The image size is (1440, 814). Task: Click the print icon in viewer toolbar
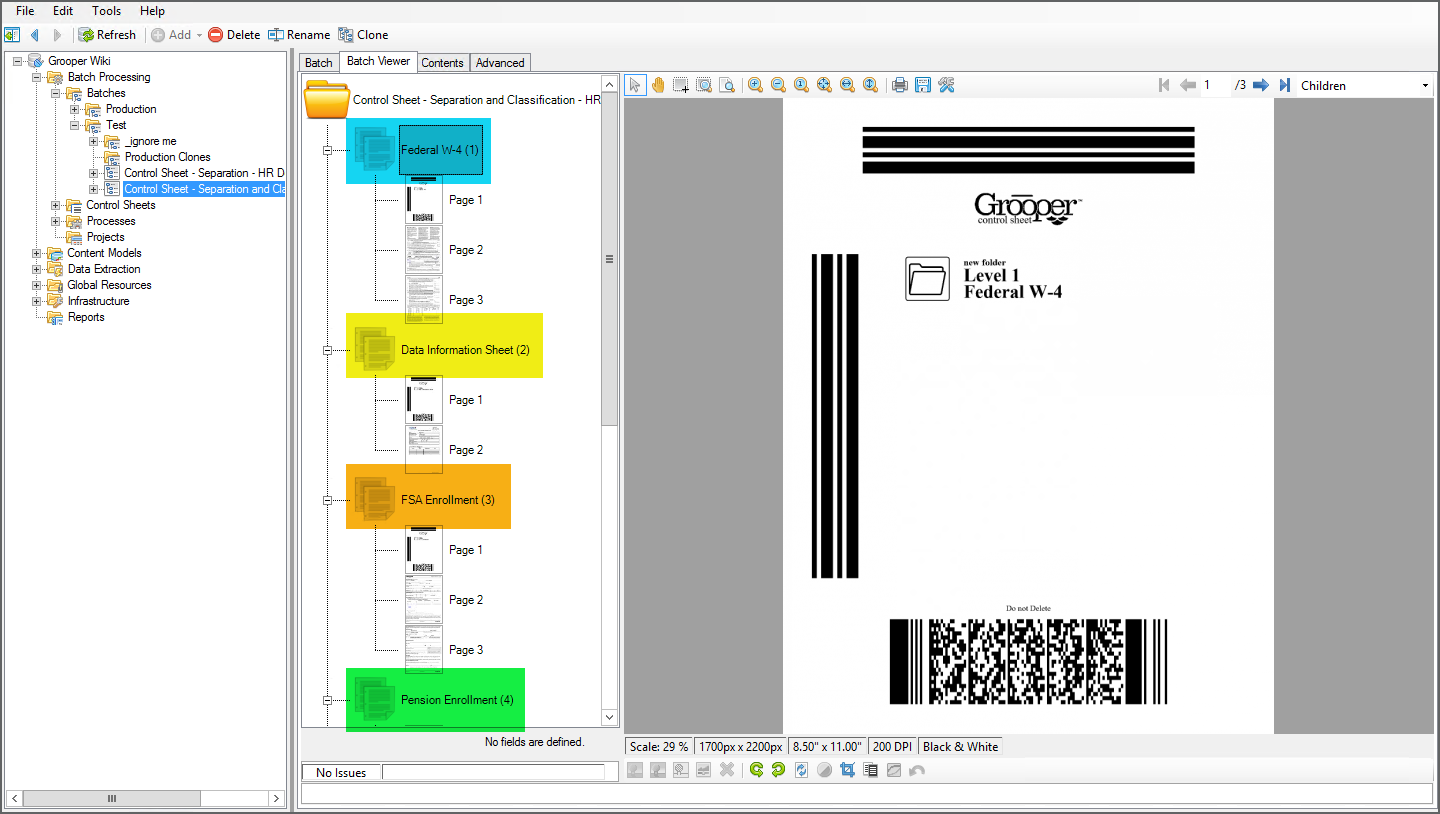pyautogui.click(x=899, y=85)
